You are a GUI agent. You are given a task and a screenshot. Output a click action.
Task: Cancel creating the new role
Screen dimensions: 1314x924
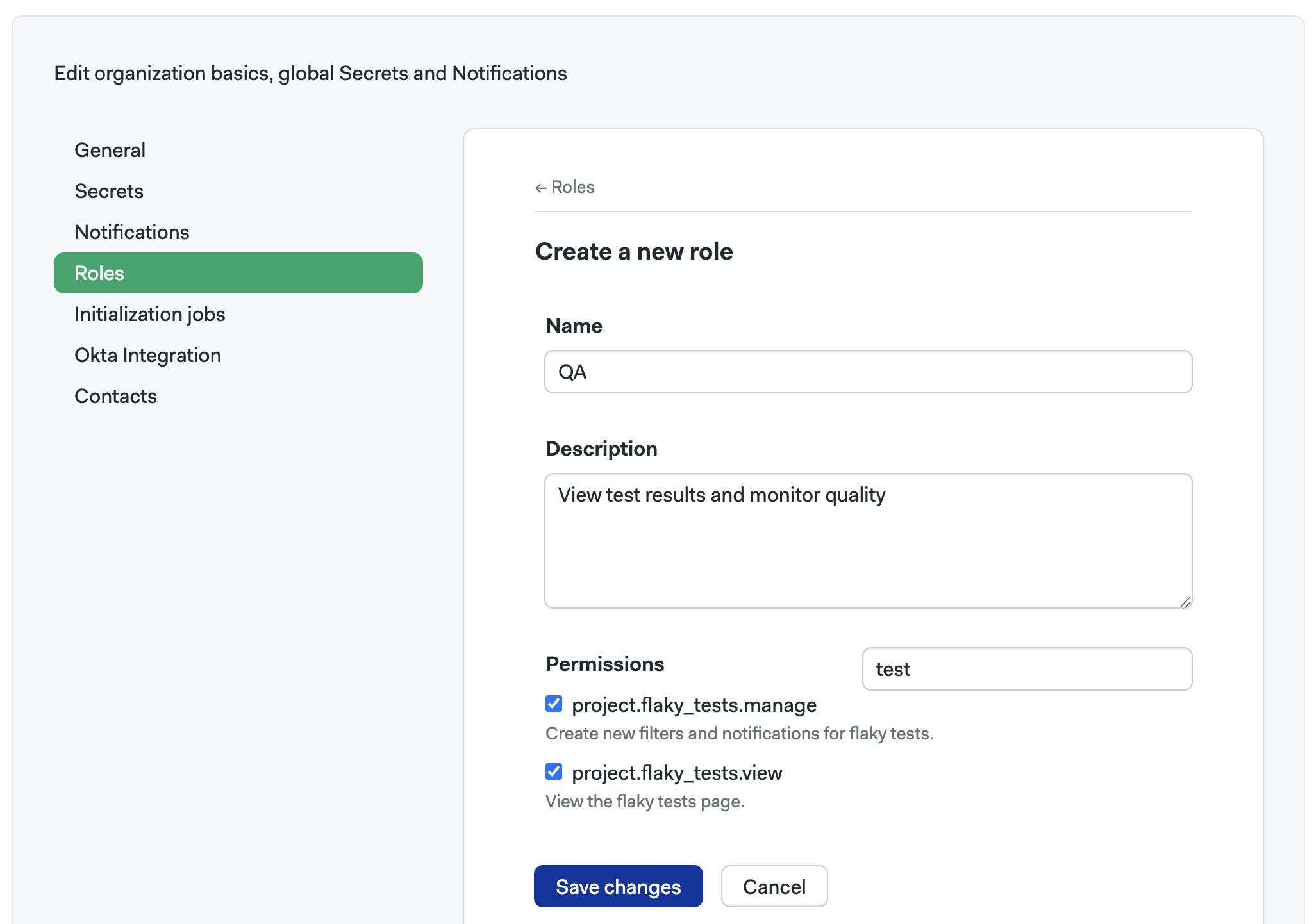[774, 886]
